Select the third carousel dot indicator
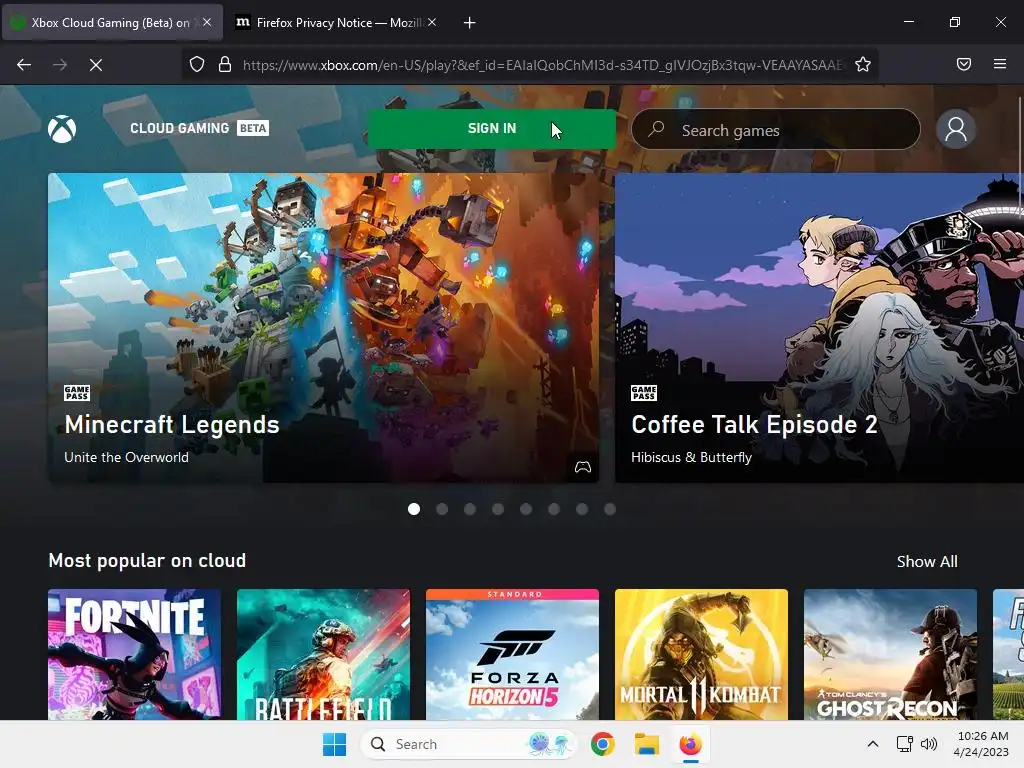This screenshot has width=1024, height=768. [470, 509]
